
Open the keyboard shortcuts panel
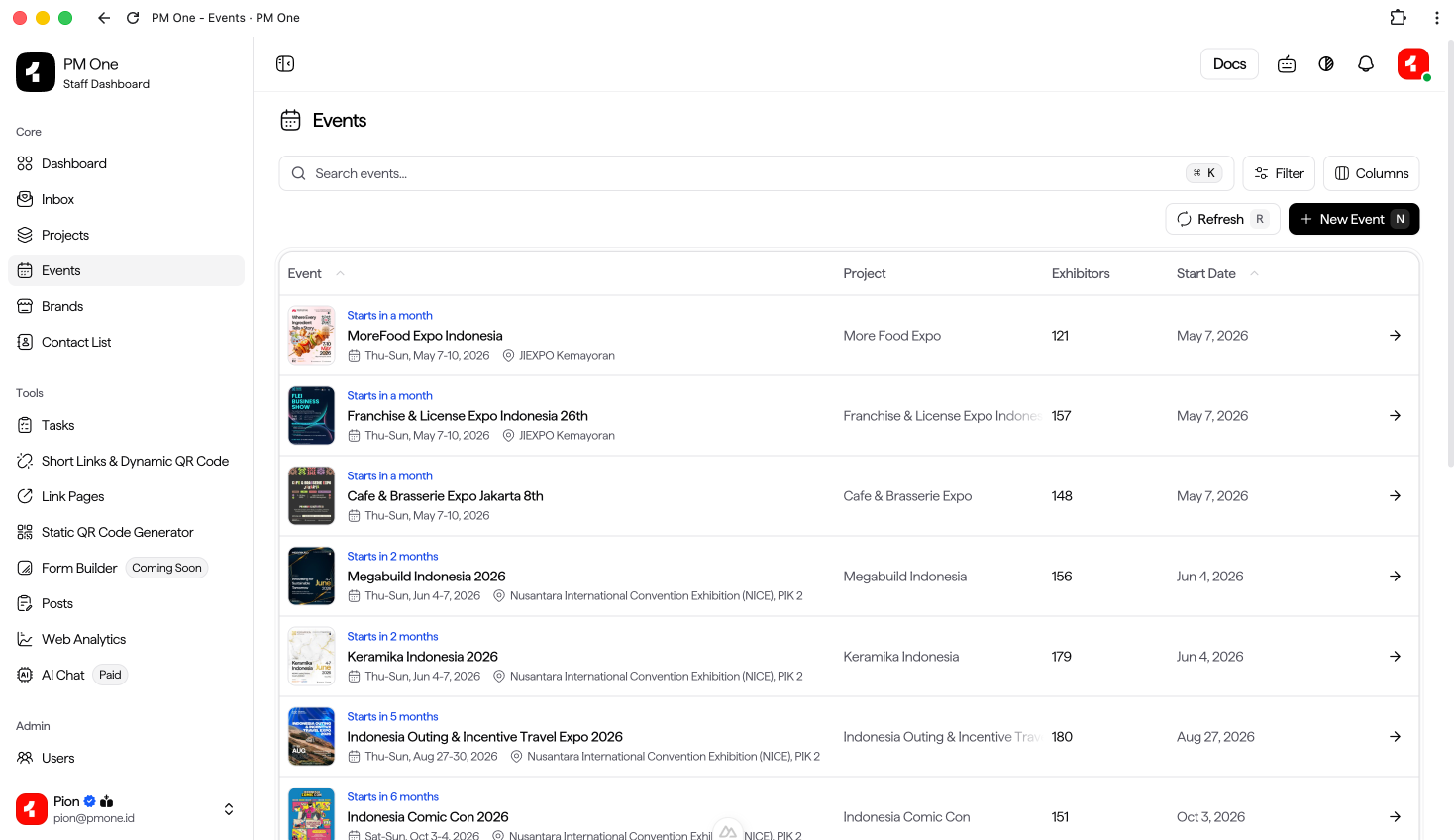tap(1286, 63)
